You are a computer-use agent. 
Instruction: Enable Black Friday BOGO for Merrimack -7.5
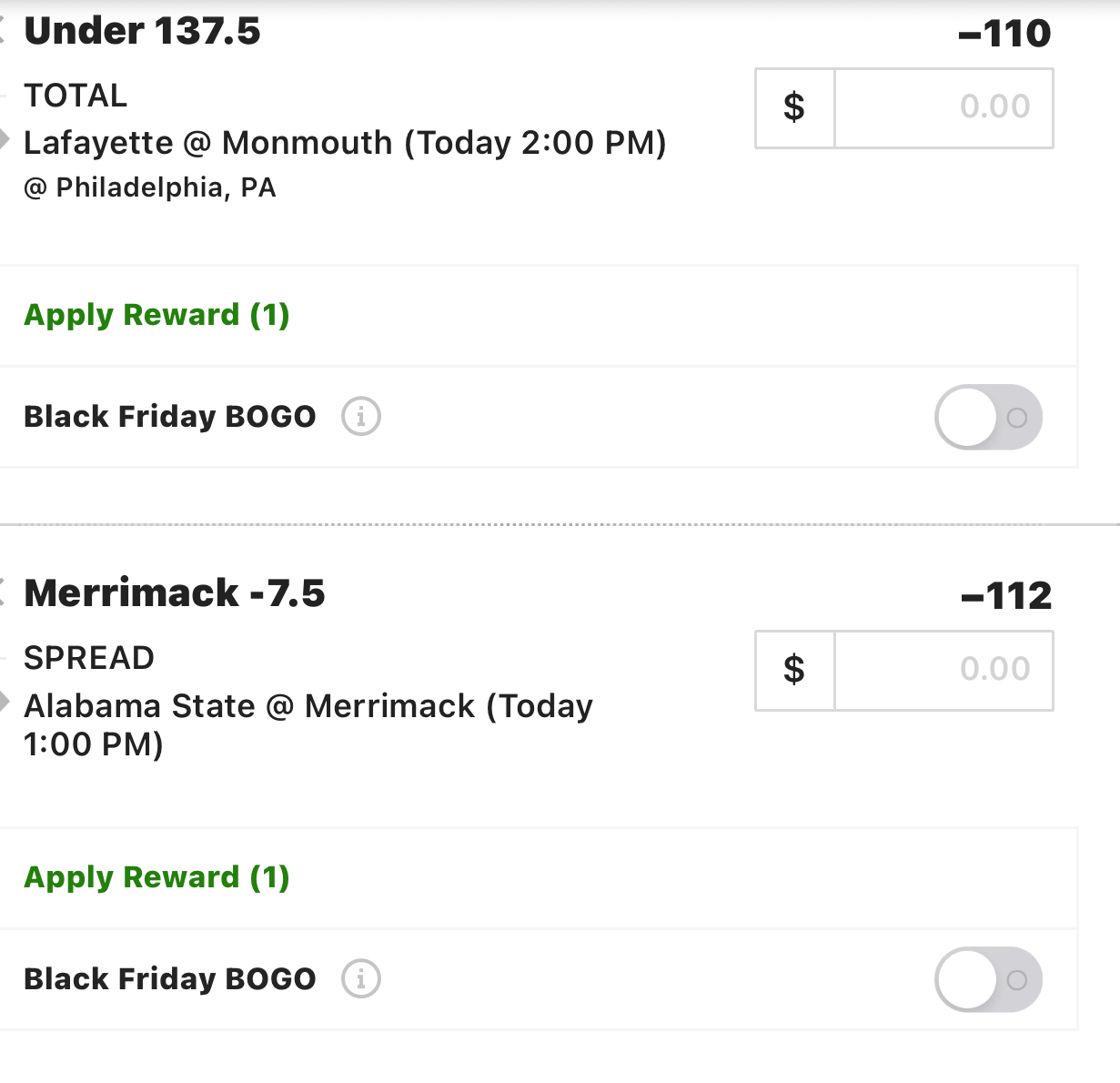coord(988,980)
